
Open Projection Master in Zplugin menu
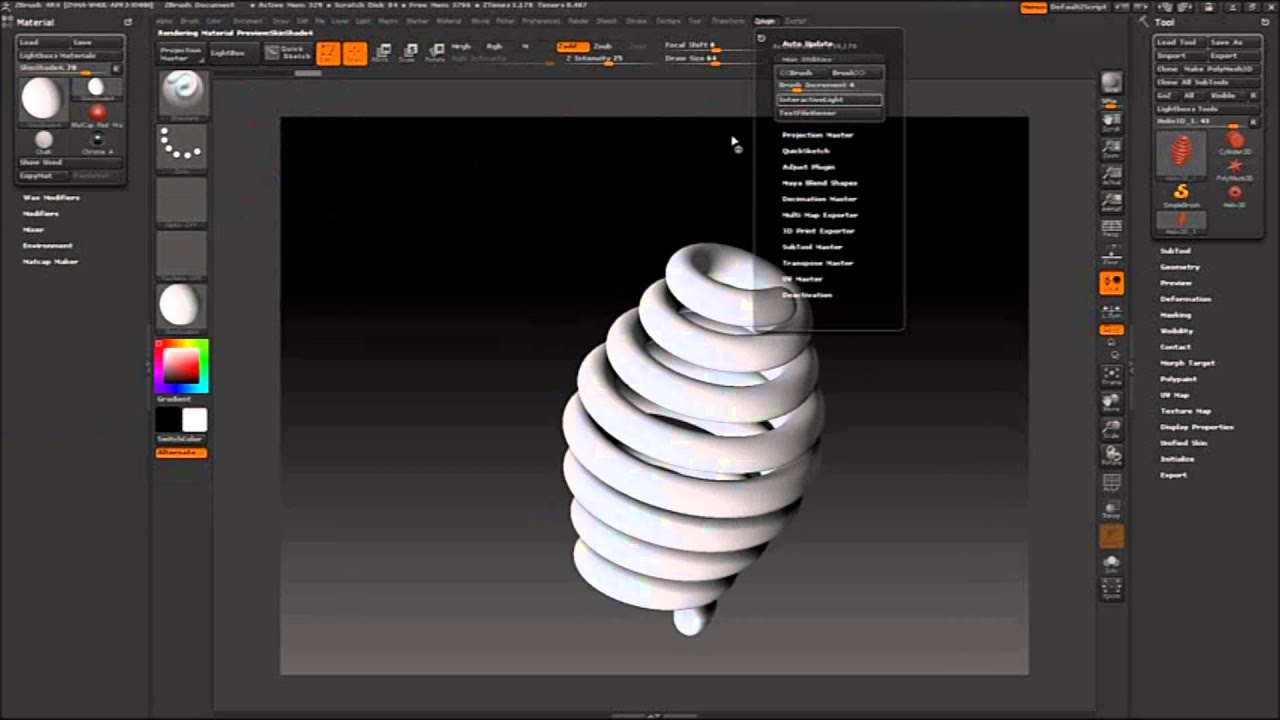818,135
